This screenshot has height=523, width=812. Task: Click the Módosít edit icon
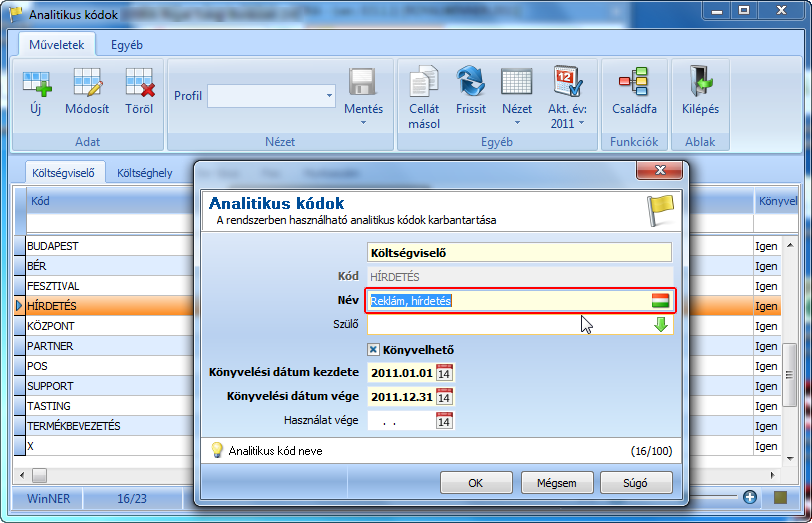point(87,83)
